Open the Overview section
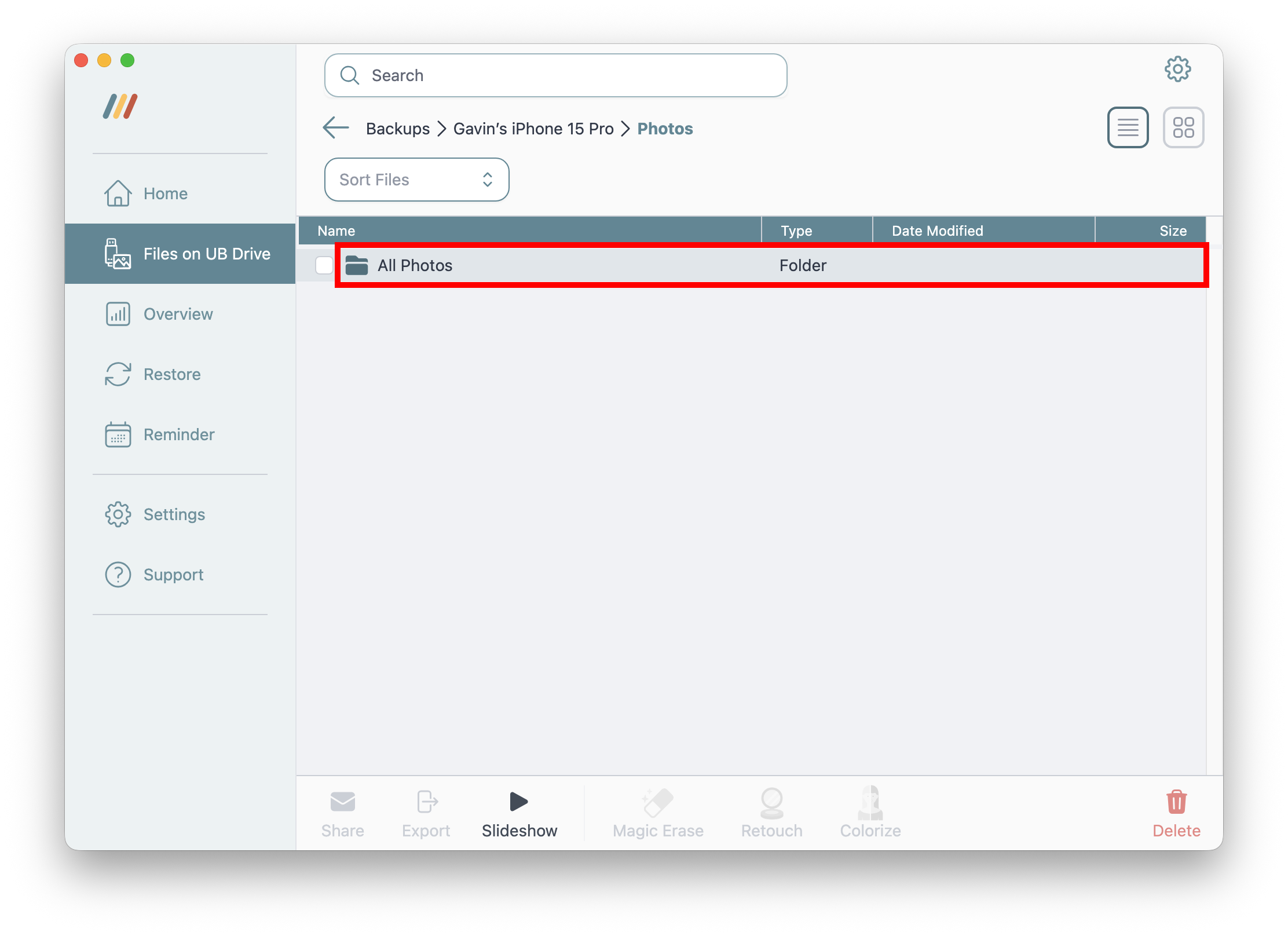 coord(180,314)
